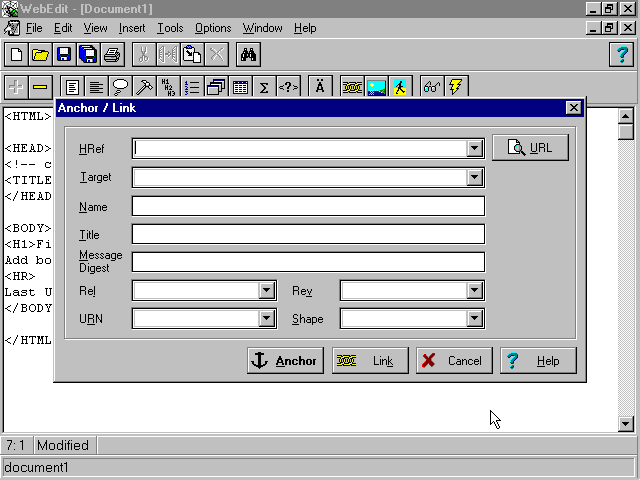
Task: Click the binoculars Find icon
Action: pyautogui.click(x=249, y=54)
